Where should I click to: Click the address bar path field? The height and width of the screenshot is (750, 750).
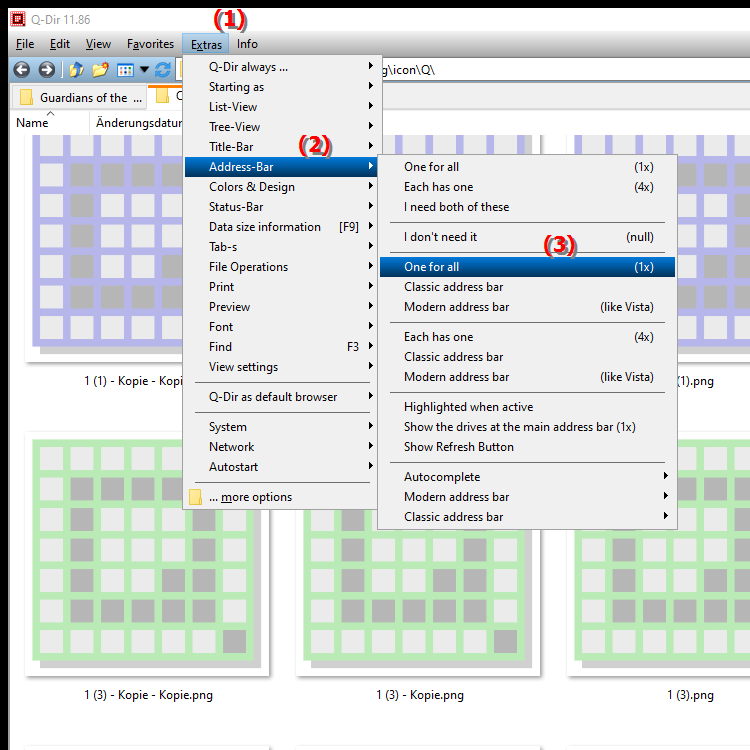[x=564, y=70]
